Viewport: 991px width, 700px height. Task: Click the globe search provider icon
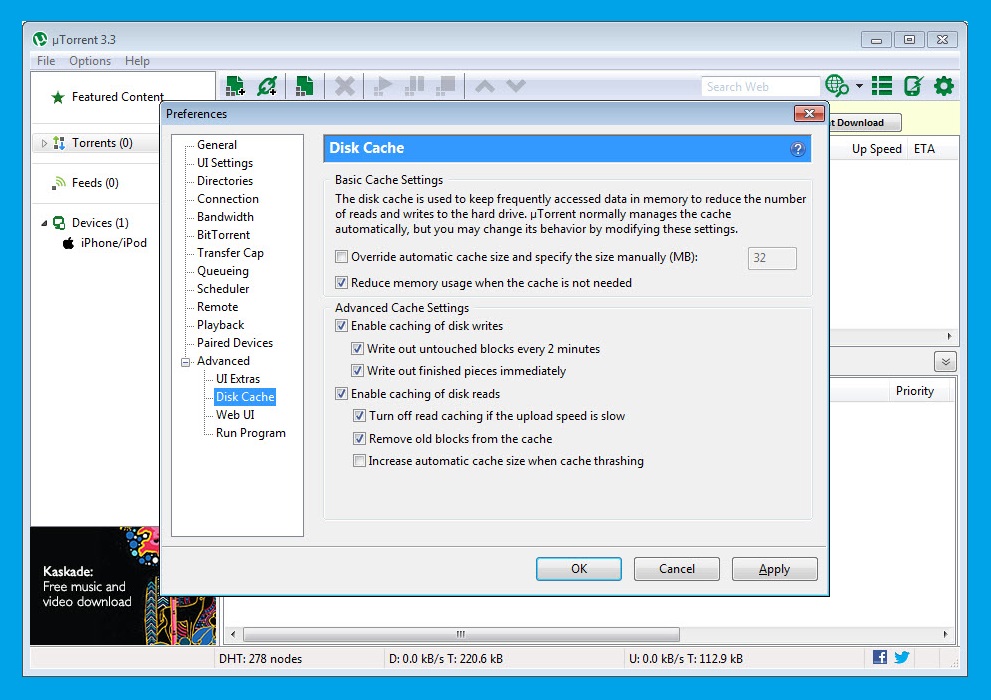tap(837, 85)
